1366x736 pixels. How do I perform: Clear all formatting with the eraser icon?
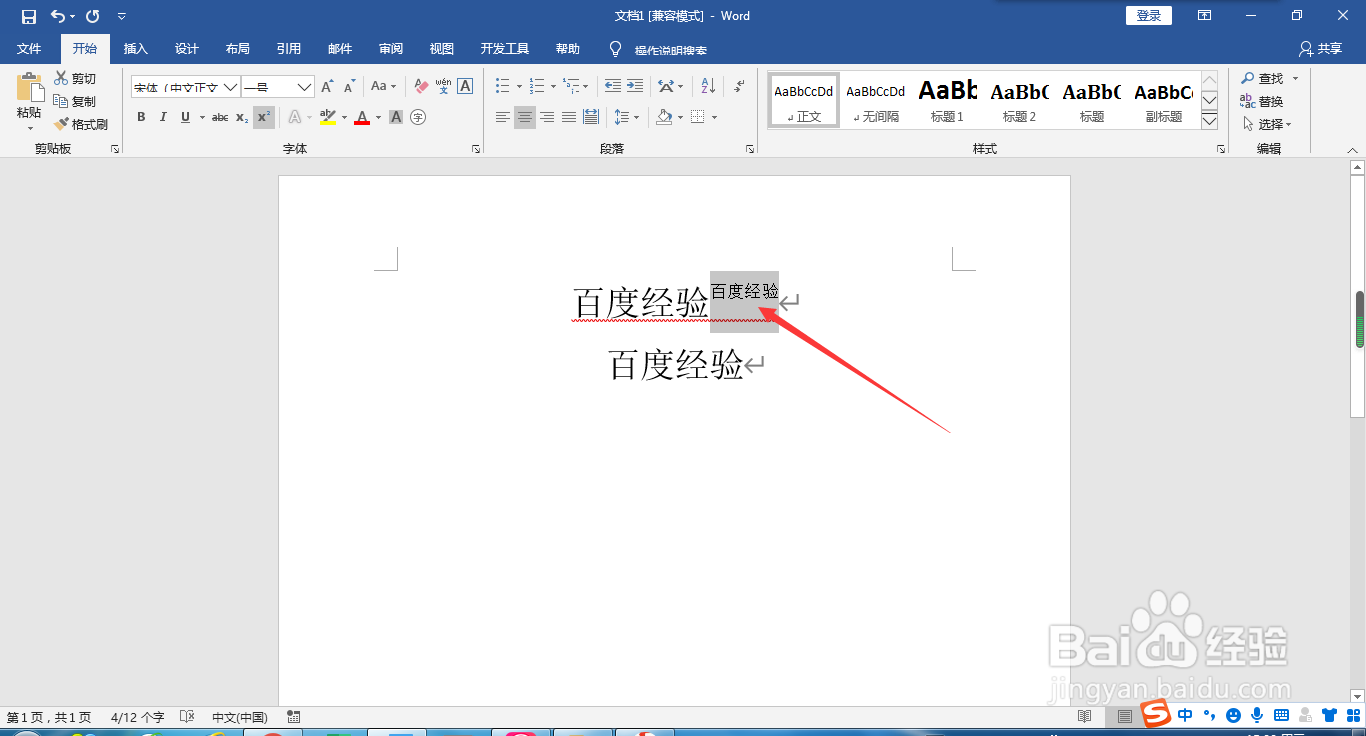(421, 87)
